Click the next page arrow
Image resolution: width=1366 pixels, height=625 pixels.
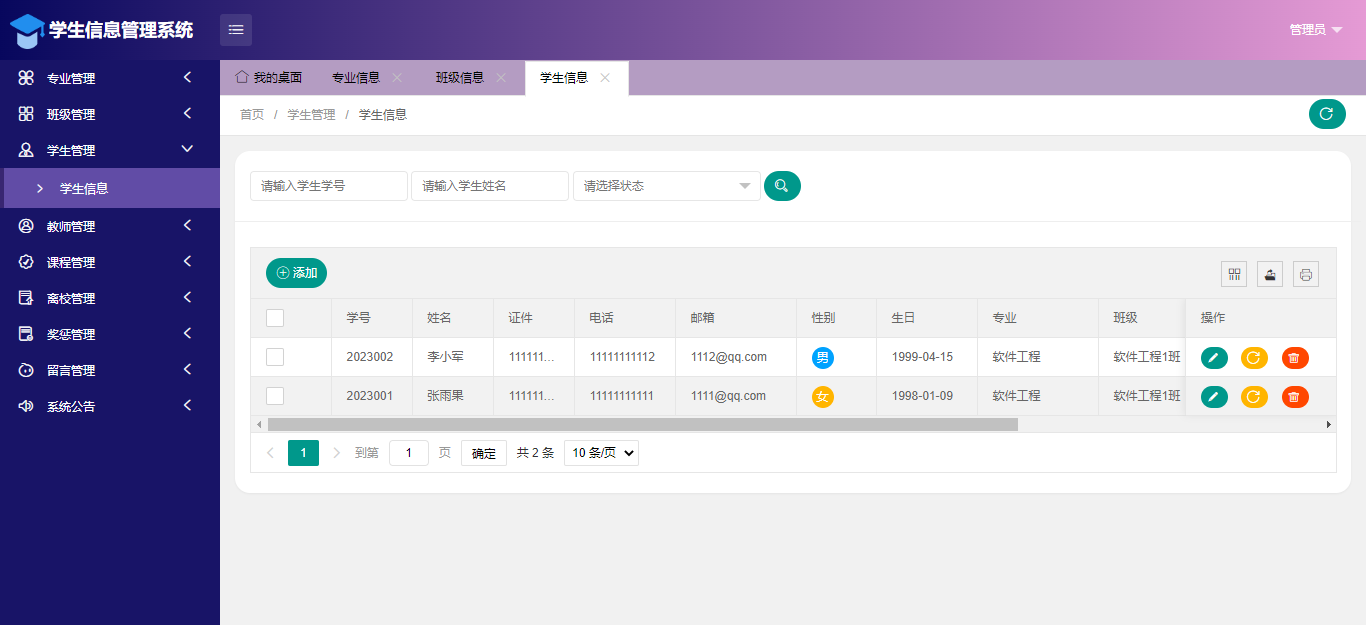pyautogui.click(x=337, y=453)
